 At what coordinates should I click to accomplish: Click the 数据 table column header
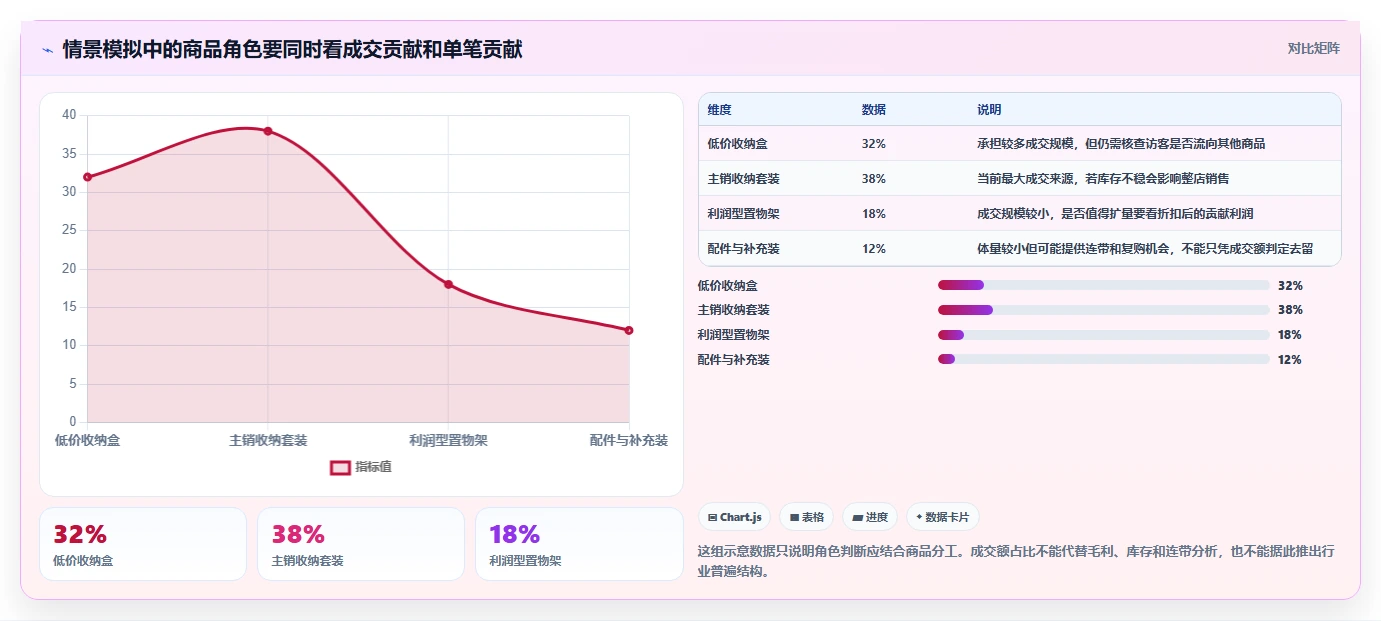pos(873,110)
